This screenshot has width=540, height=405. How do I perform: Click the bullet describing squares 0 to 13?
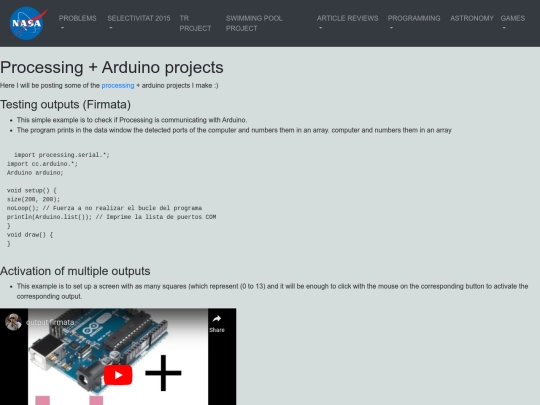pos(272,291)
